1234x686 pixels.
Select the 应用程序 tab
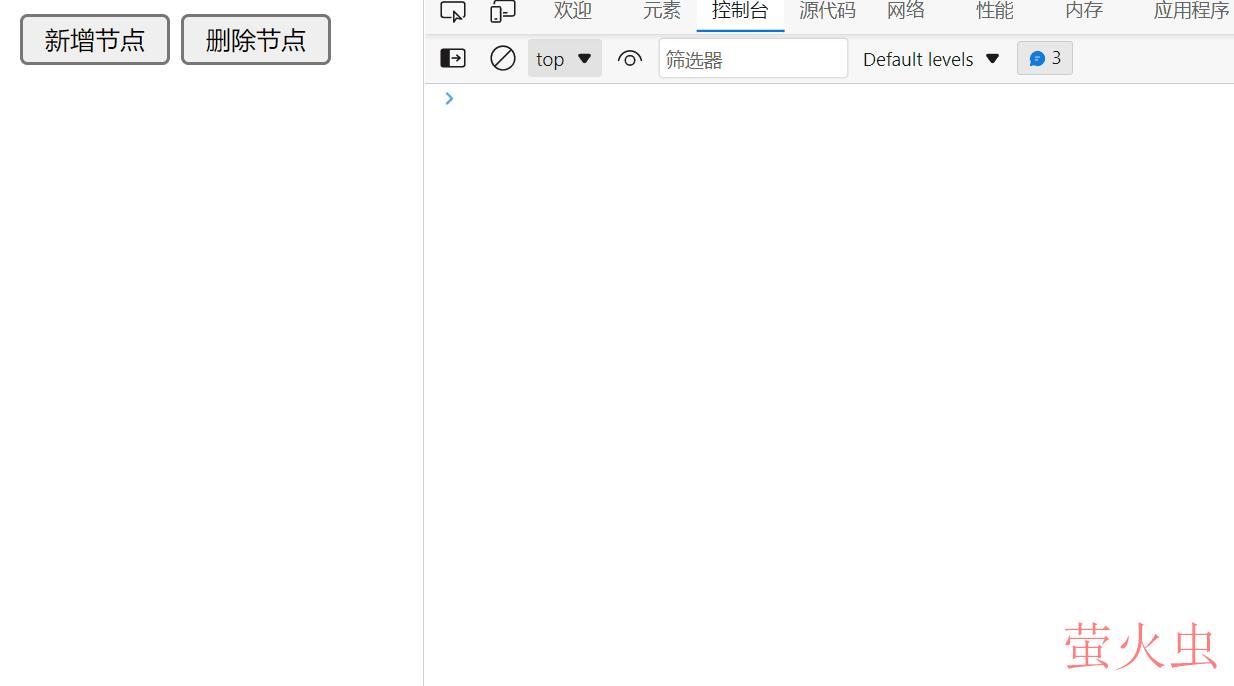[x=1190, y=11]
